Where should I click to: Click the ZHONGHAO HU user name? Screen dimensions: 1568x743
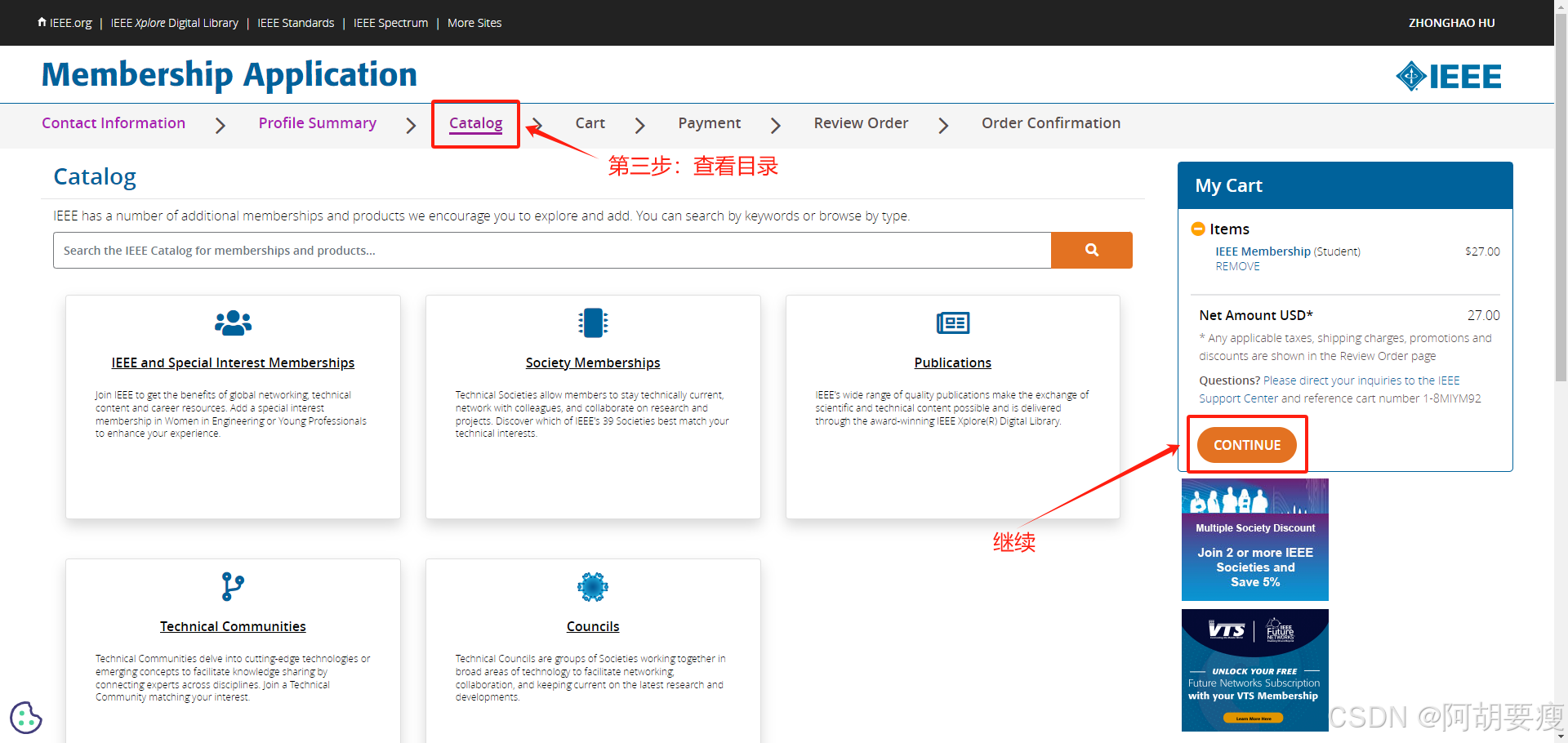[1451, 23]
